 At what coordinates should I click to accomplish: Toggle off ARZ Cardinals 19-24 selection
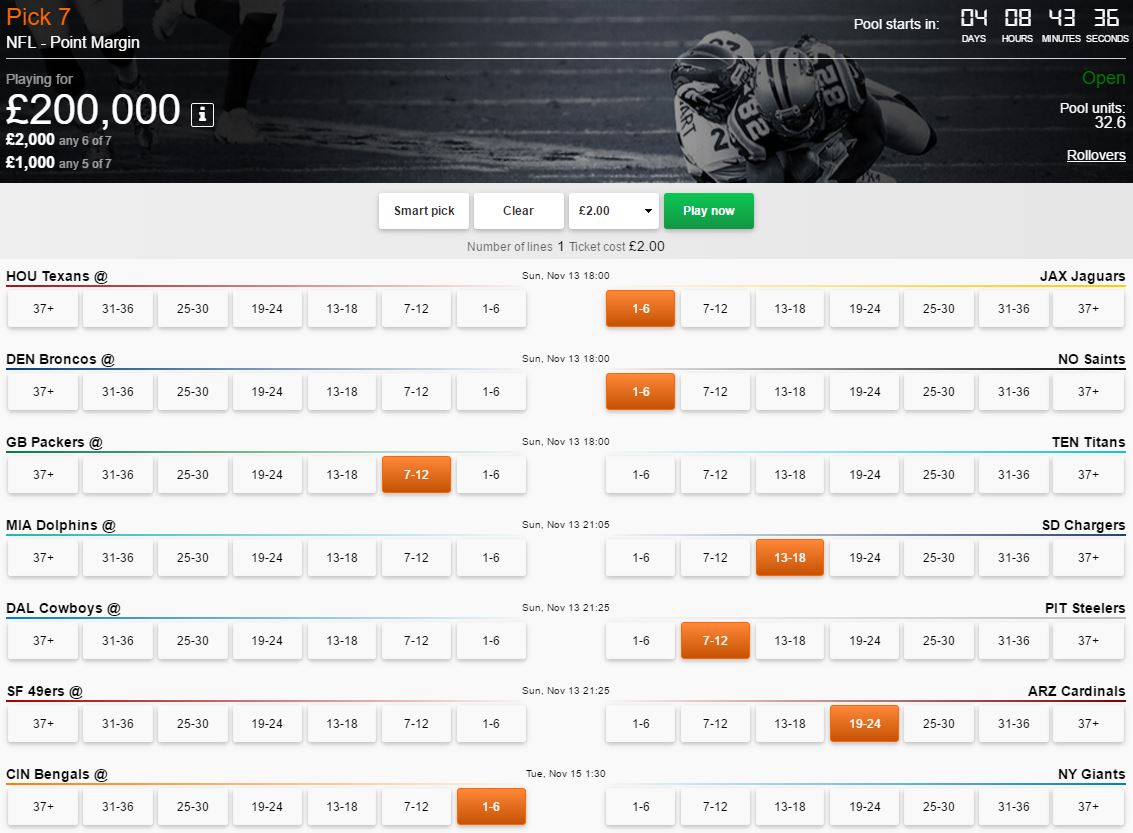tap(864, 724)
